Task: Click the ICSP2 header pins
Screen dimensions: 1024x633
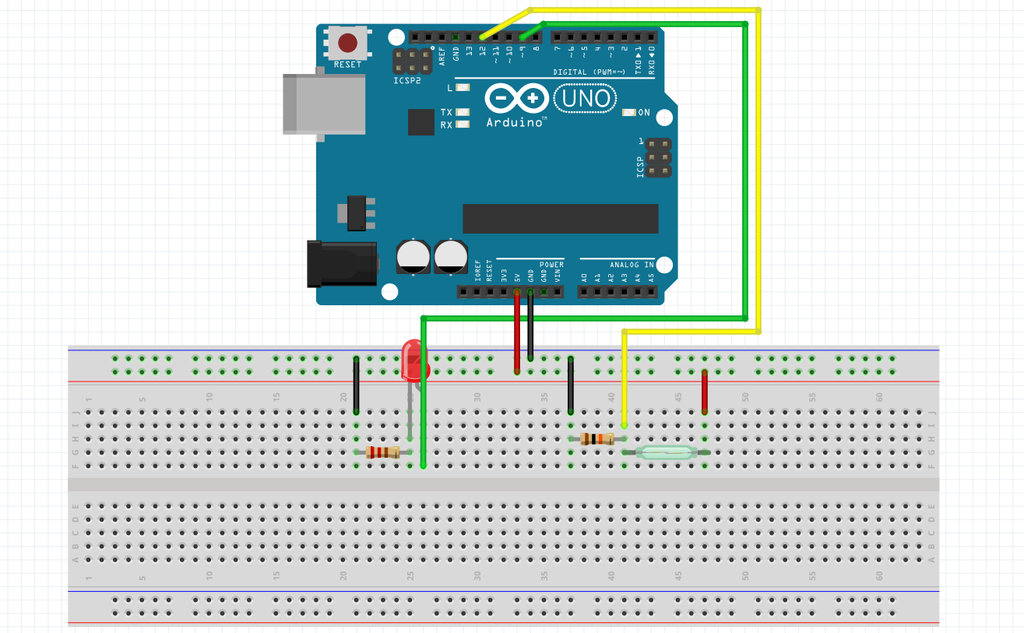Action: 412,61
